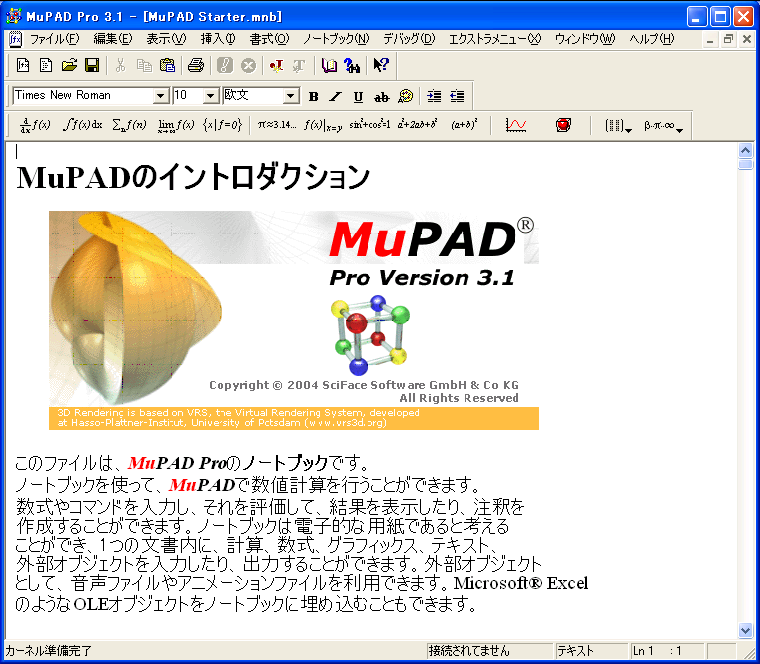The image size is (760, 664).
Task: Minimize the inner notebook document window
Action: pos(710,39)
